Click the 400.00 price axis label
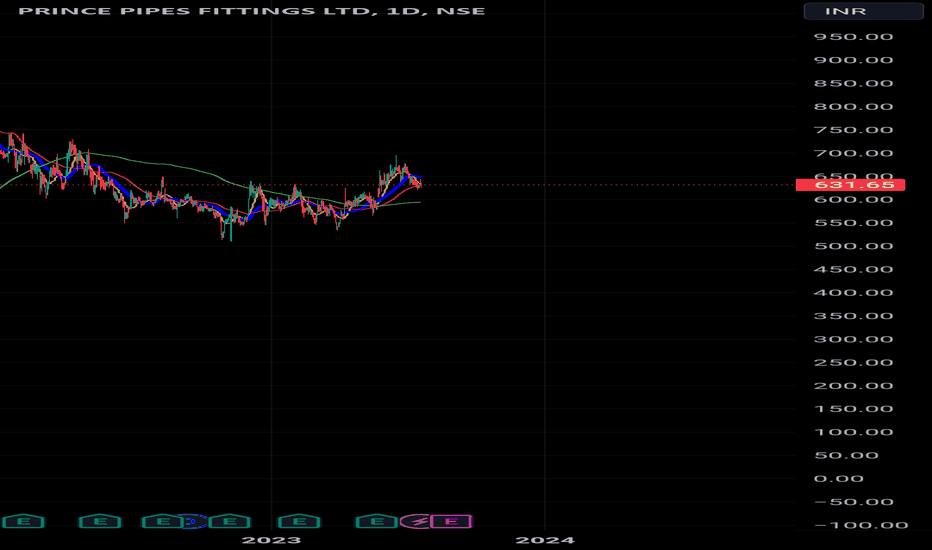 (x=853, y=293)
